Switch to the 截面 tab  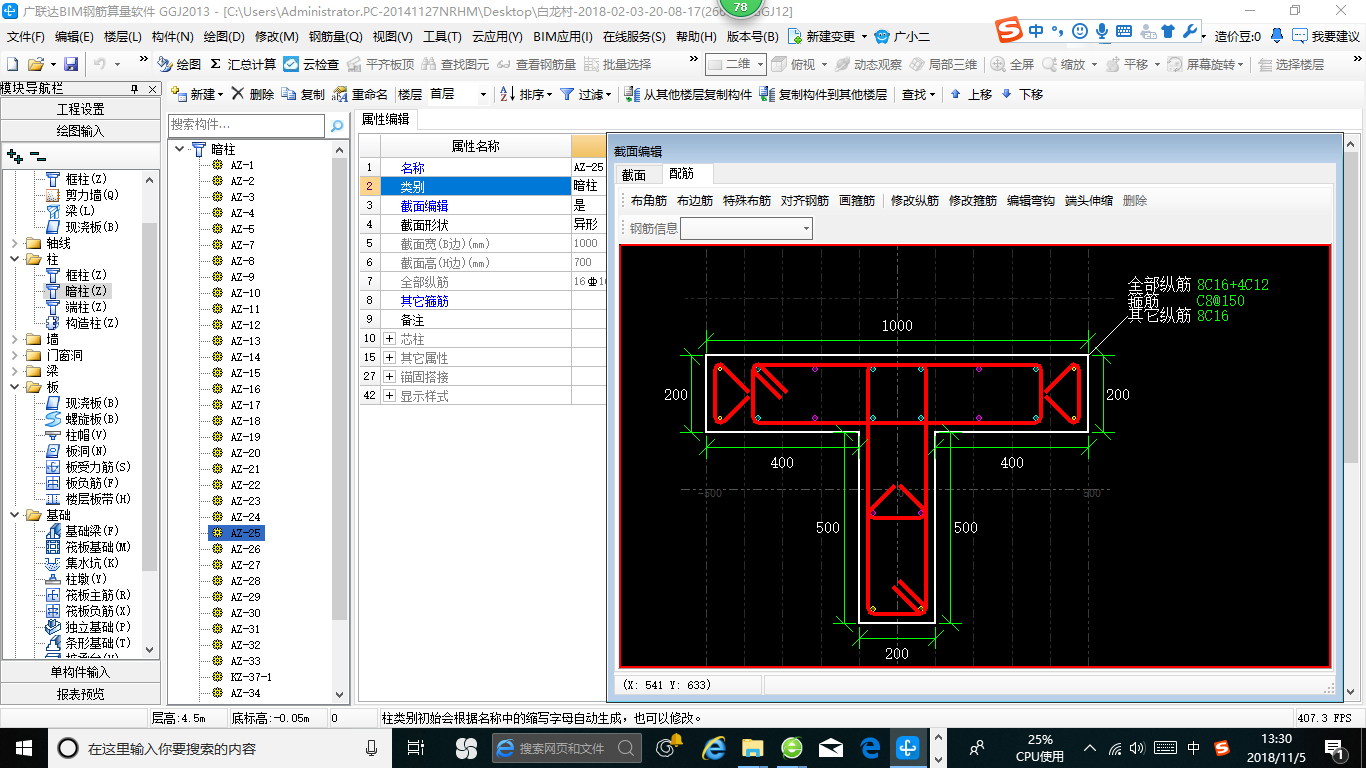pyautogui.click(x=633, y=175)
